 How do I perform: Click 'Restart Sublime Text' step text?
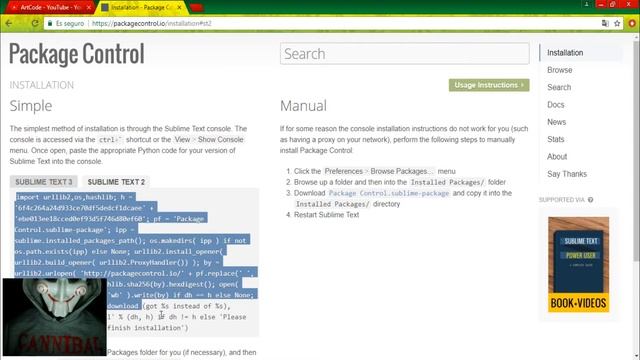(x=327, y=215)
